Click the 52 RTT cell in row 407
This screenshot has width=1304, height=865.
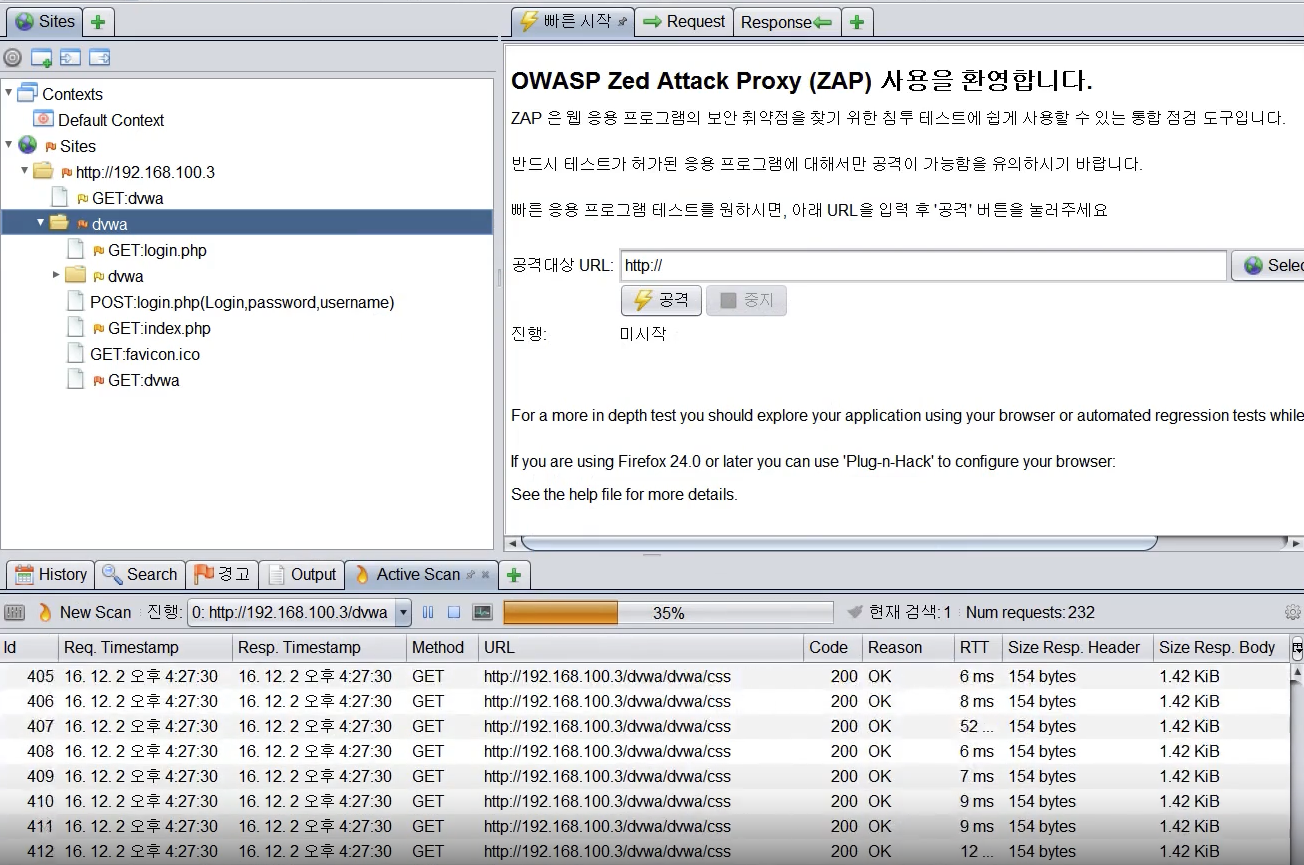click(x=978, y=726)
